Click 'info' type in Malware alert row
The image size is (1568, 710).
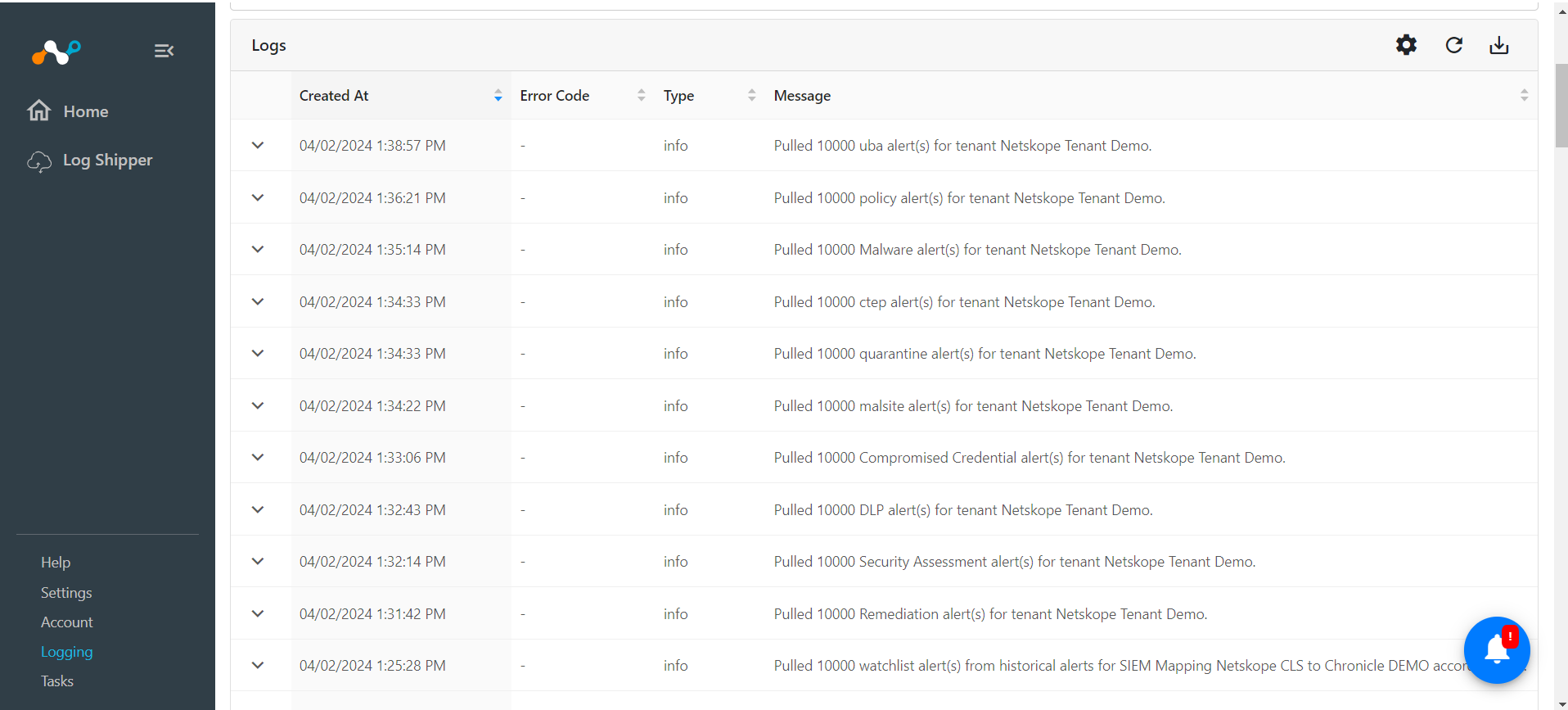pos(675,250)
